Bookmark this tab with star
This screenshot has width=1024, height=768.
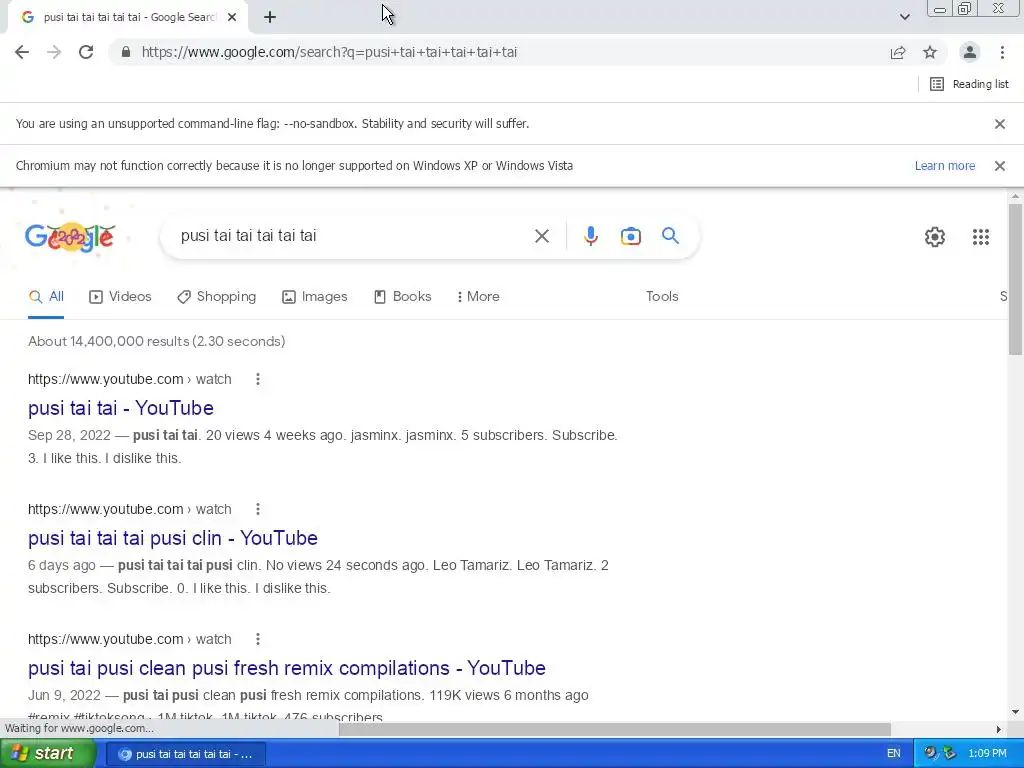pyautogui.click(x=930, y=52)
